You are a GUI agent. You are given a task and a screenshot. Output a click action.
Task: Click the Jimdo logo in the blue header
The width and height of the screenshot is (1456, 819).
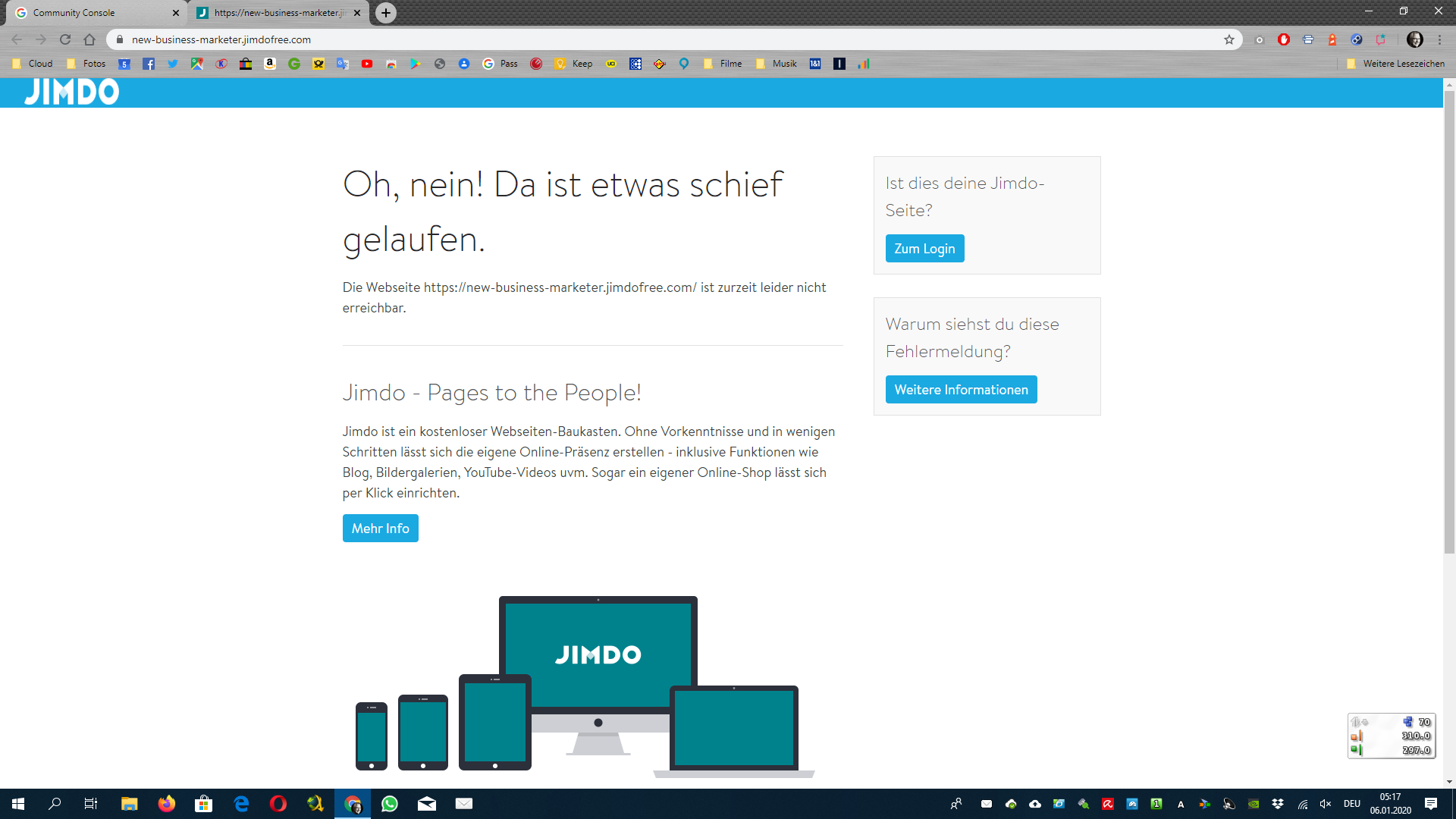(x=72, y=92)
